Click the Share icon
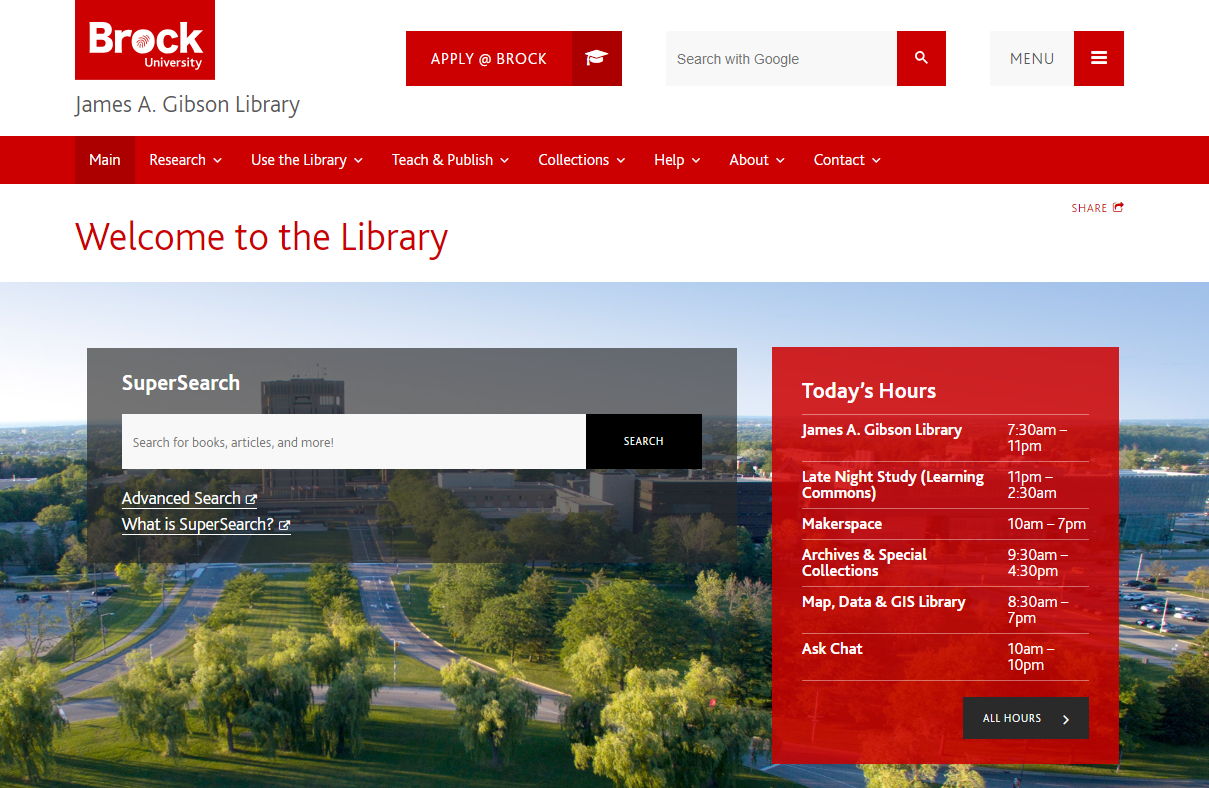 click(1118, 208)
